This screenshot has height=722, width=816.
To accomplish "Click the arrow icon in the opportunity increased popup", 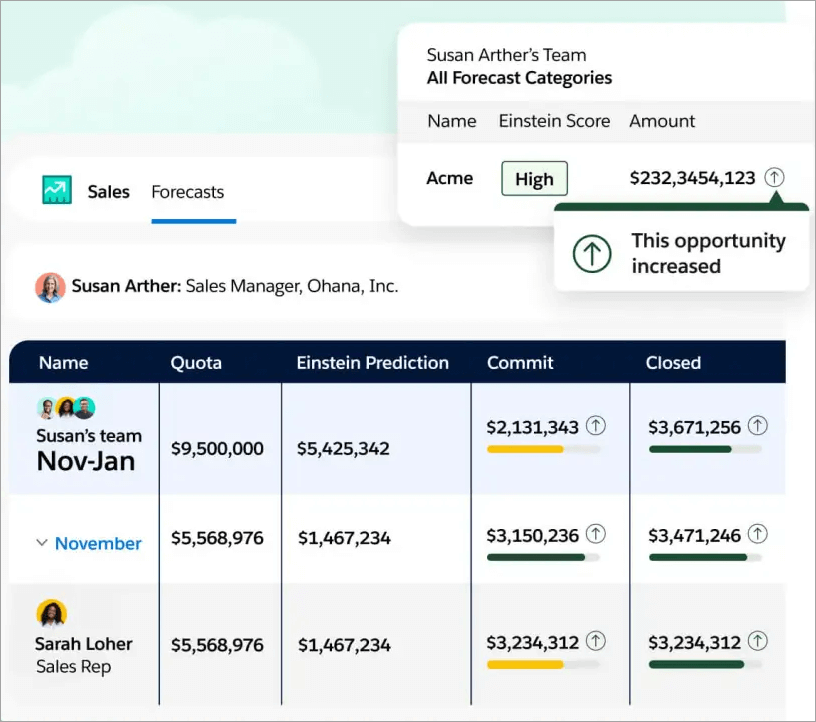I will [x=592, y=253].
